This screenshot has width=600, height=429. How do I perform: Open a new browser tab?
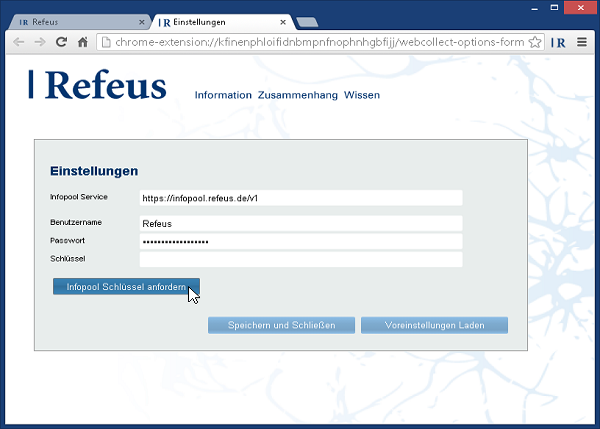click(308, 21)
